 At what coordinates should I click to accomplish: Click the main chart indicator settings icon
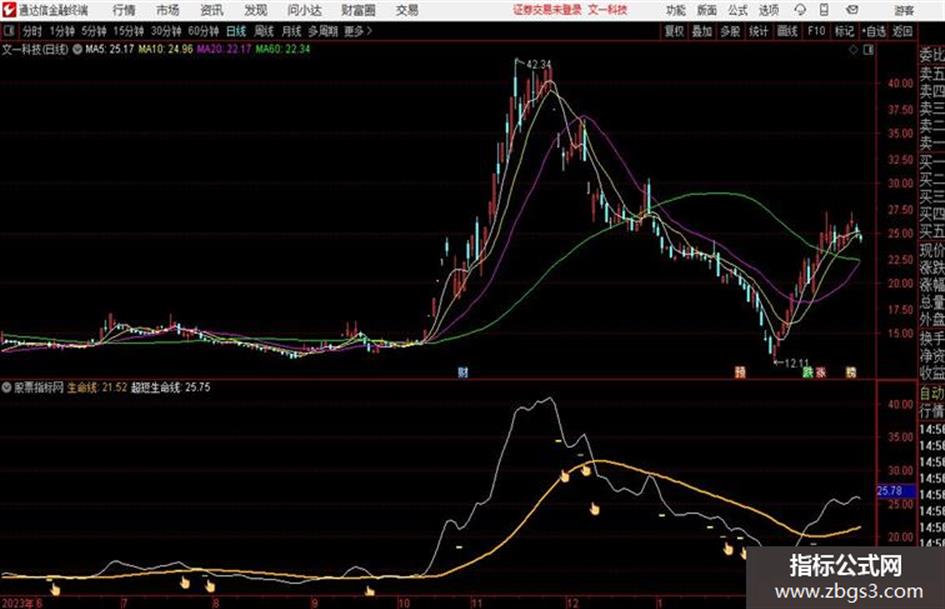click(x=77, y=49)
